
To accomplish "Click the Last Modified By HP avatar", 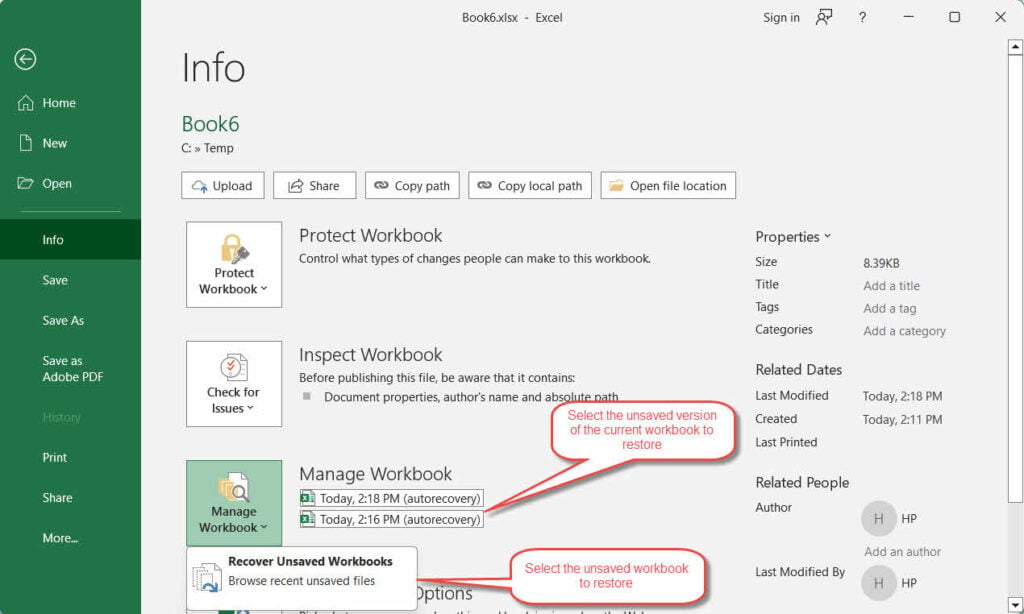I will pyautogui.click(x=878, y=583).
